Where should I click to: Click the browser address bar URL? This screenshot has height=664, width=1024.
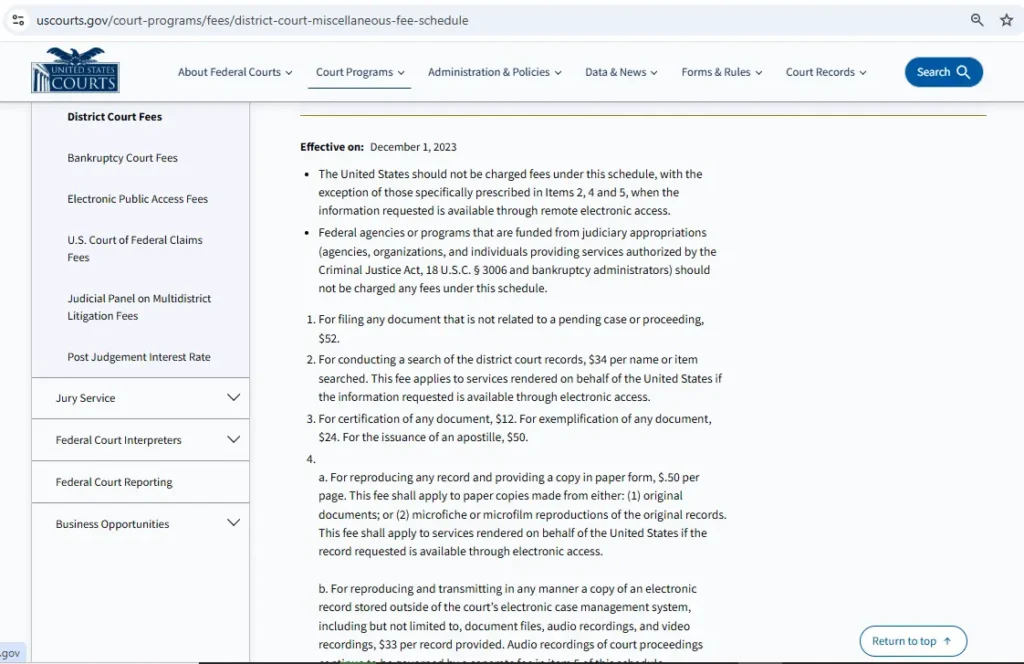click(252, 20)
